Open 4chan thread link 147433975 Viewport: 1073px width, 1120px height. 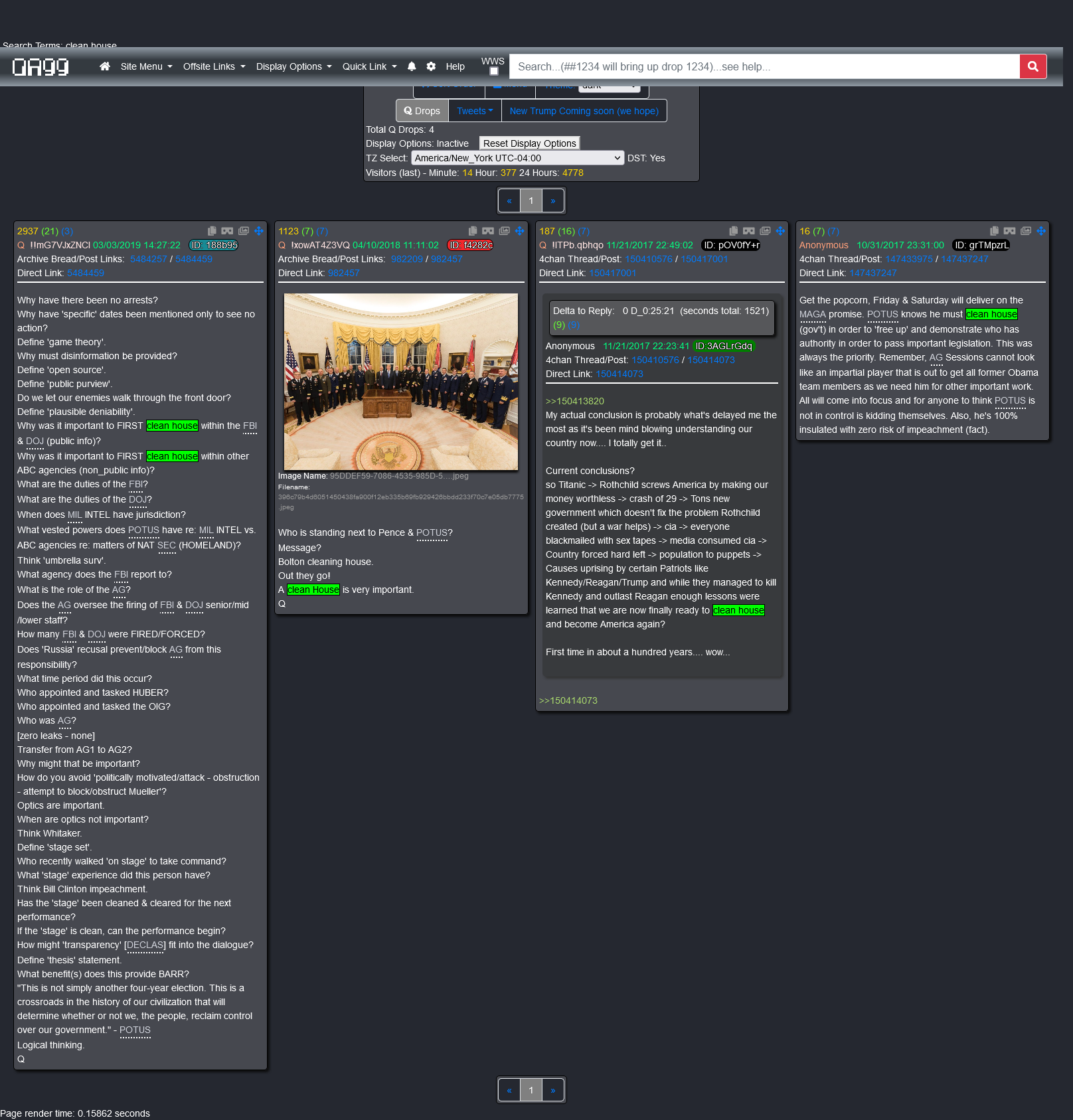tap(909, 259)
